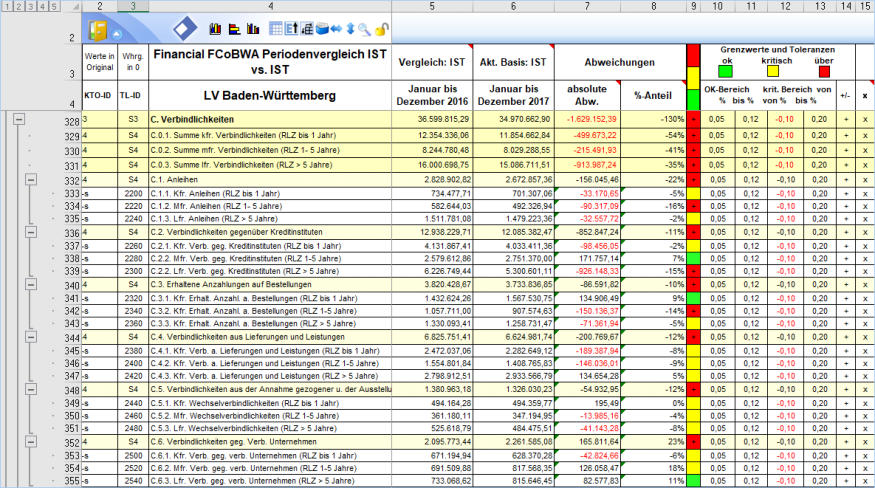Click the yellow padlock unlock icon

(x=382, y=30)
